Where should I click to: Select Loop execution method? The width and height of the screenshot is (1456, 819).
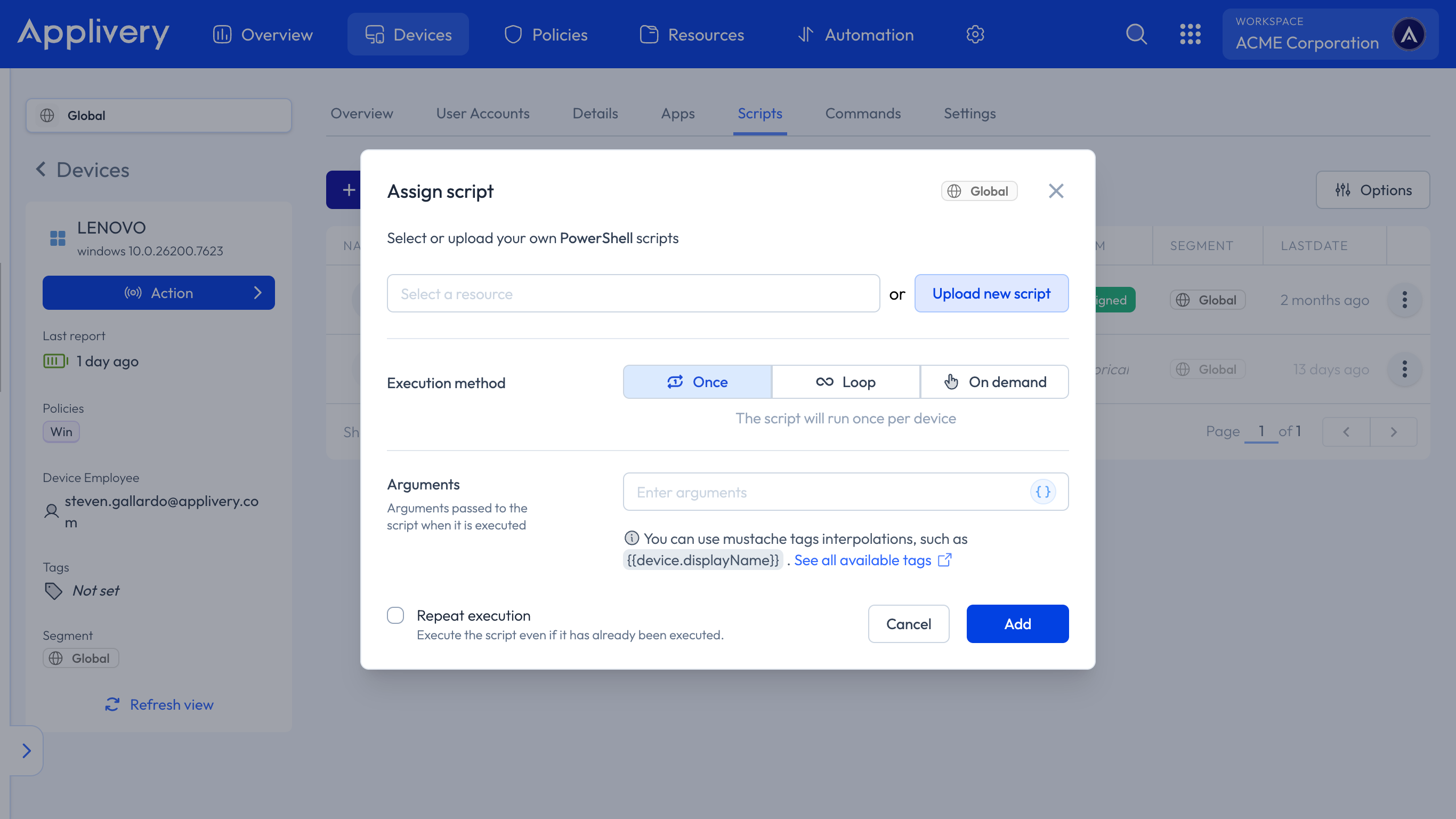pos(846,382)
